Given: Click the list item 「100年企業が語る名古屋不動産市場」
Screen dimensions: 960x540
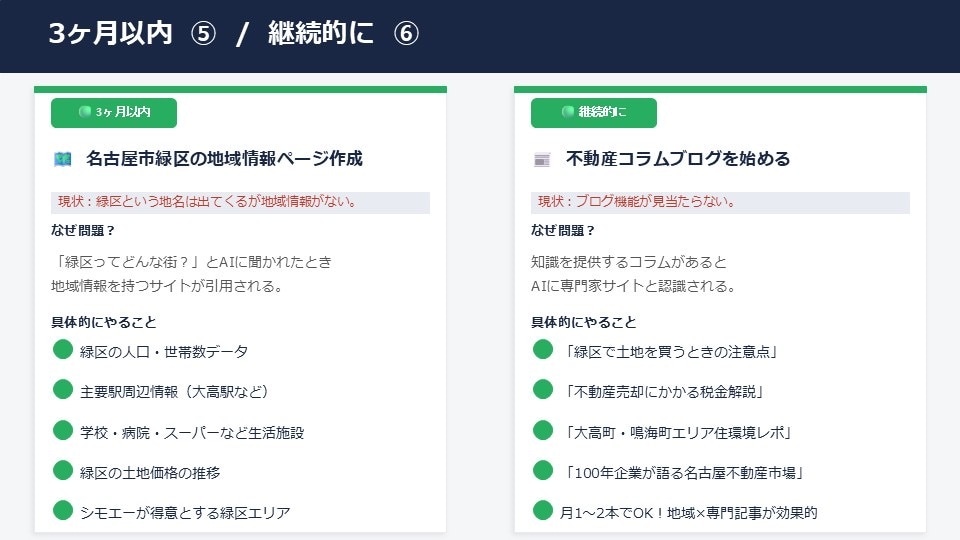Looking at the screenshot, I should pos(684,473).
